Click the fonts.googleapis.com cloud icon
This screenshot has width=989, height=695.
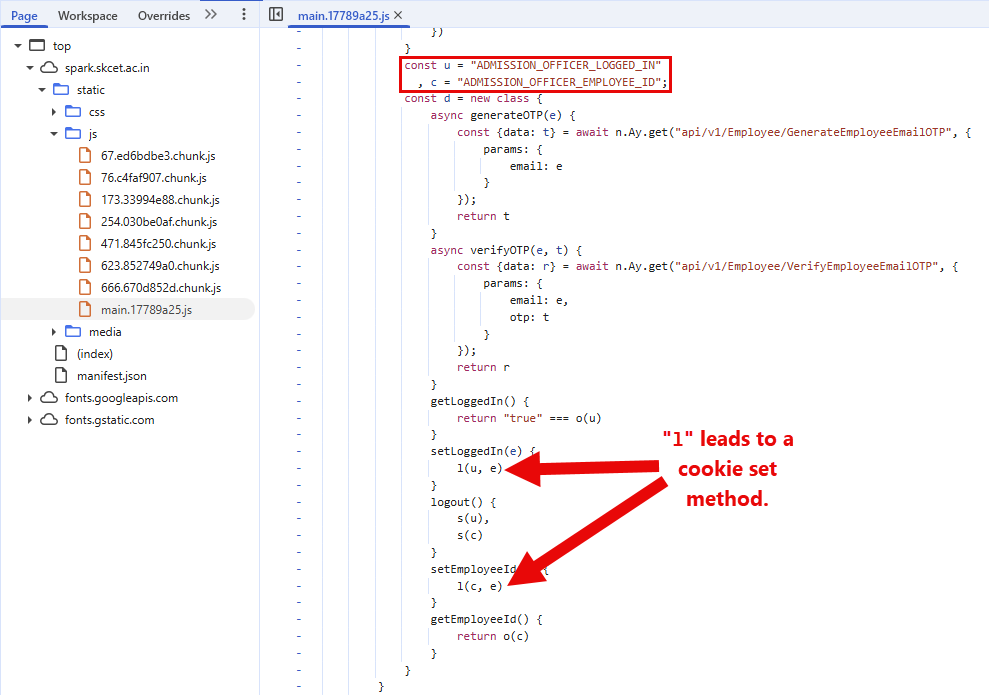click(48, 398)
